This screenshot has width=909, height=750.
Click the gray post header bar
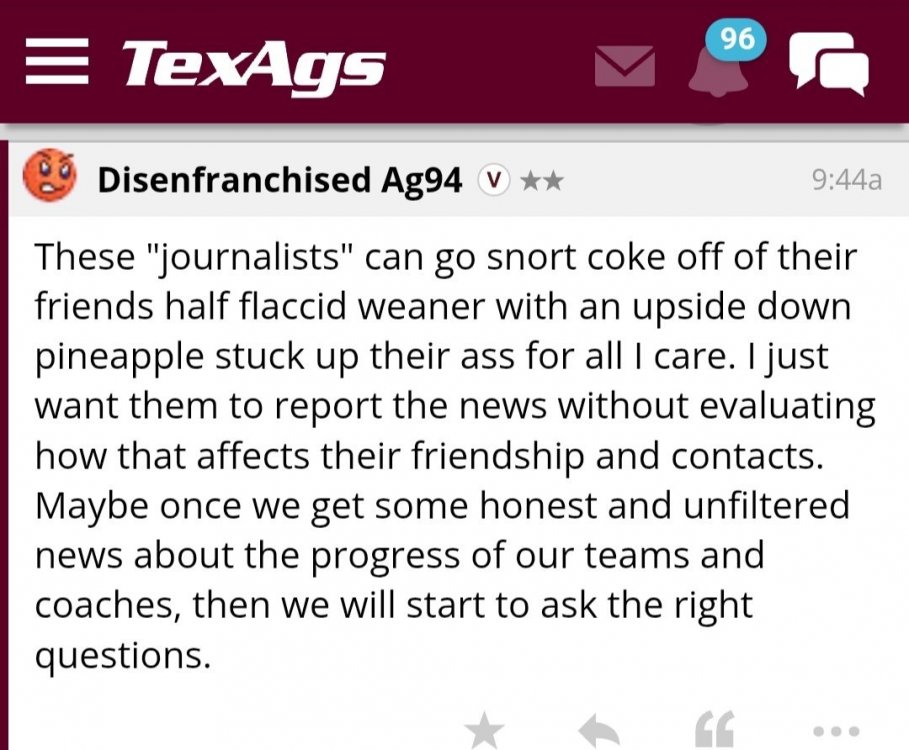[x=680, y=180]
